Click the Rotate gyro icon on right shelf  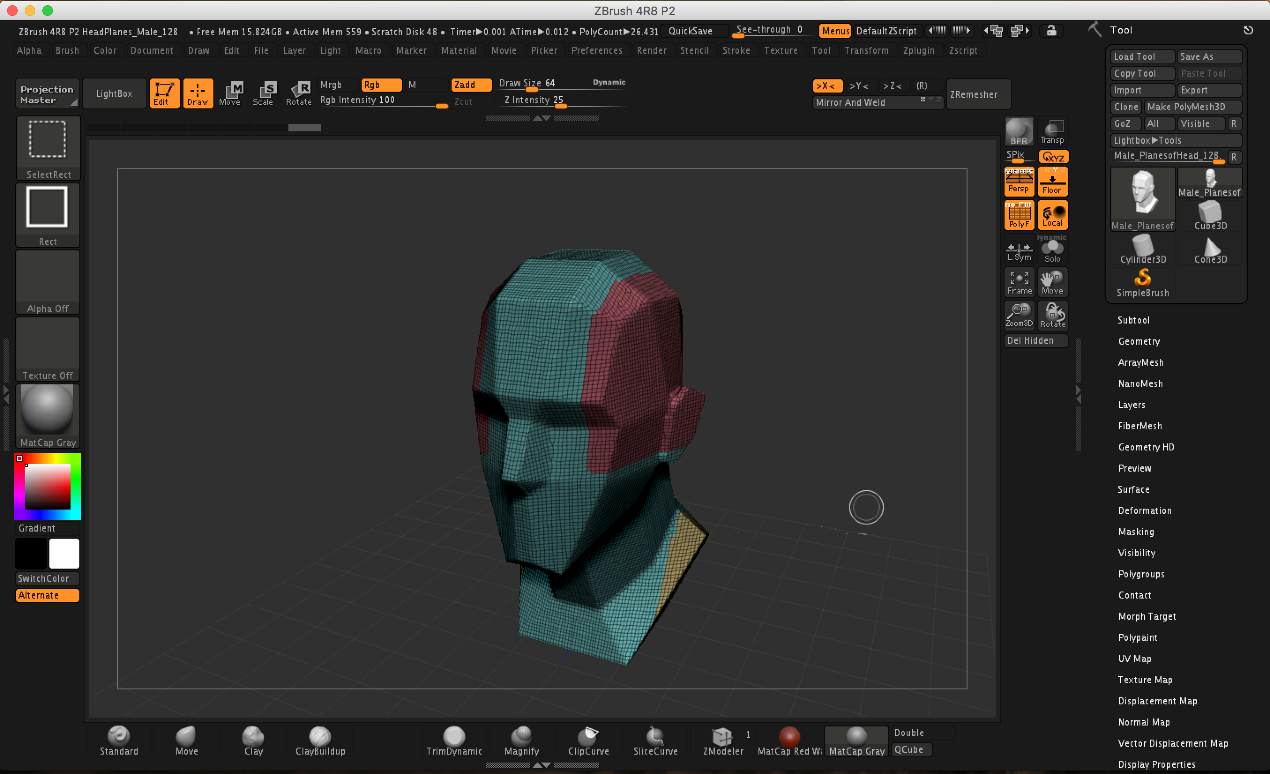[1053, 314]
